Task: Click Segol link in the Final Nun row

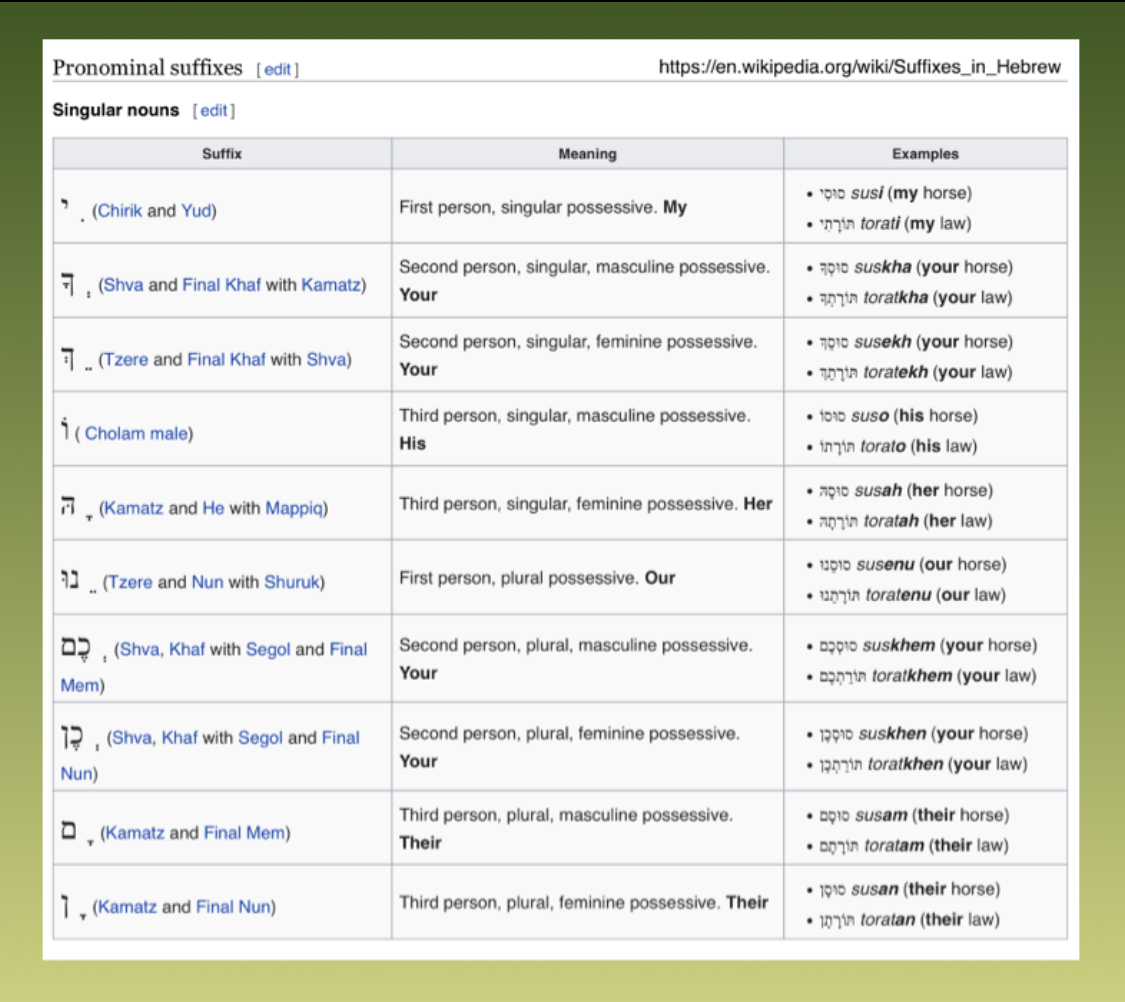Action: coord(261,738)
